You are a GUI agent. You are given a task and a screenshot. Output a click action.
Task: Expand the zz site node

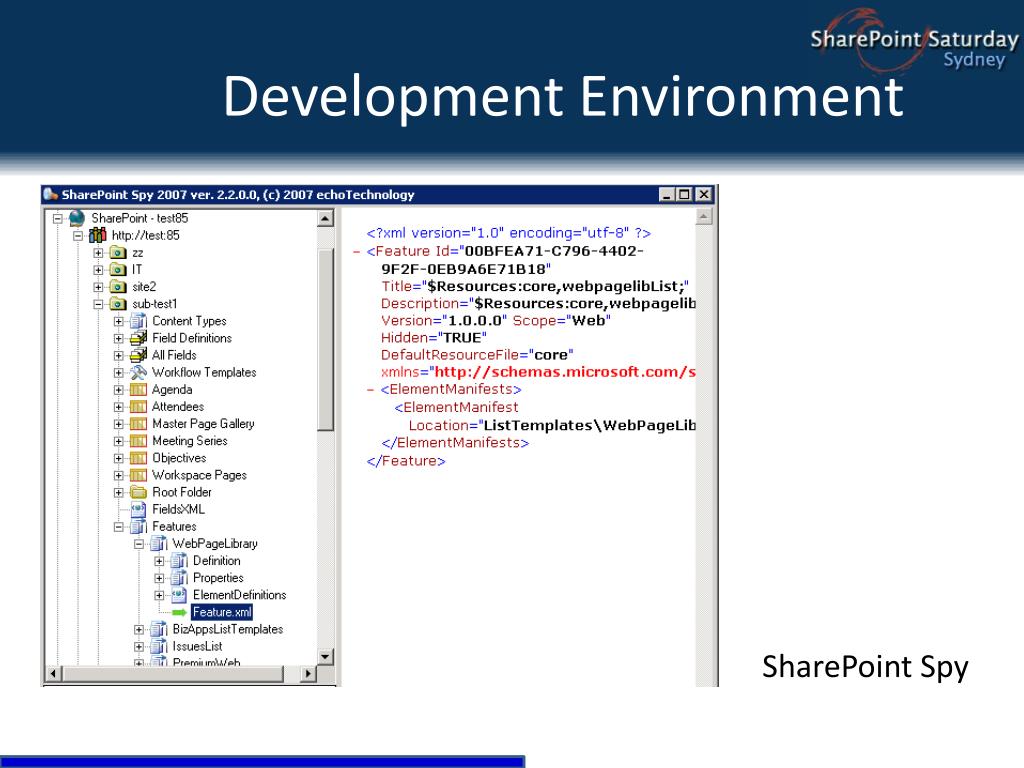pyautogui.click(x=98, y=253)
